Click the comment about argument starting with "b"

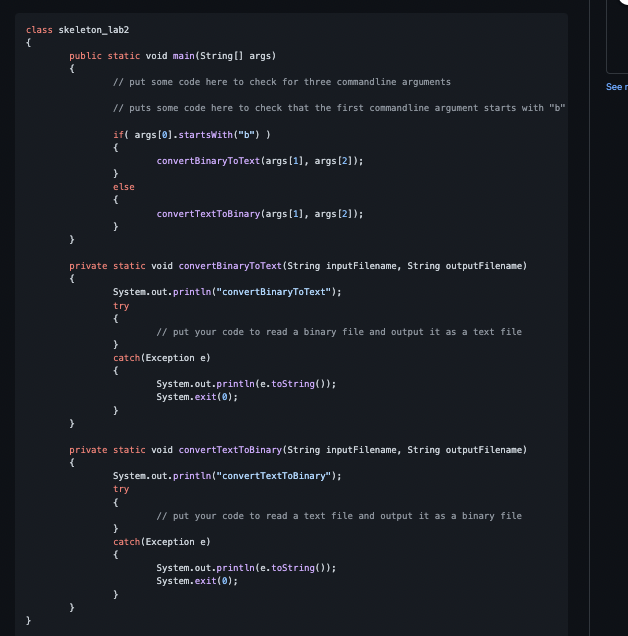coord(339,108)
